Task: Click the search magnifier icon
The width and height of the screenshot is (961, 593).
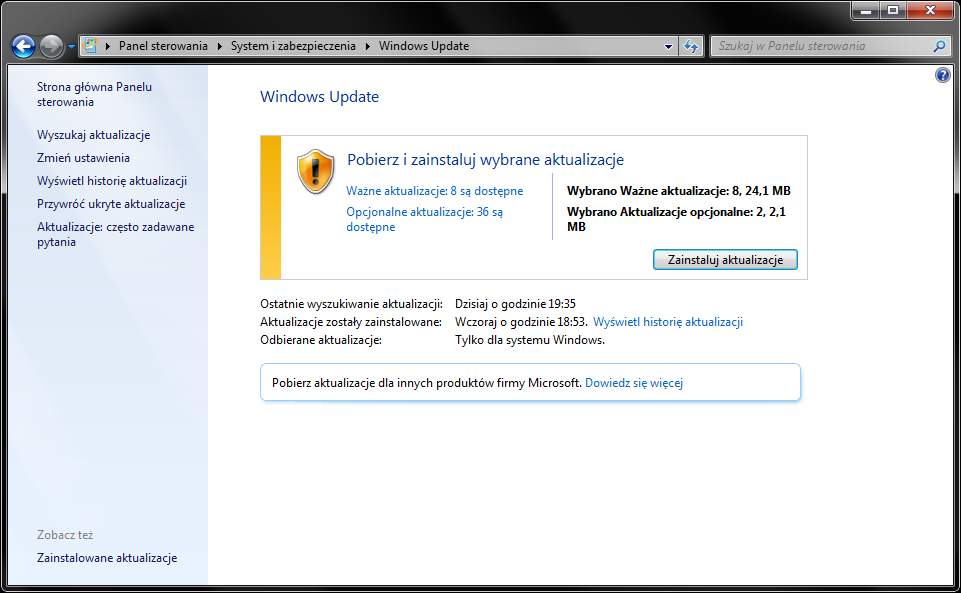Action: point(939,46)
